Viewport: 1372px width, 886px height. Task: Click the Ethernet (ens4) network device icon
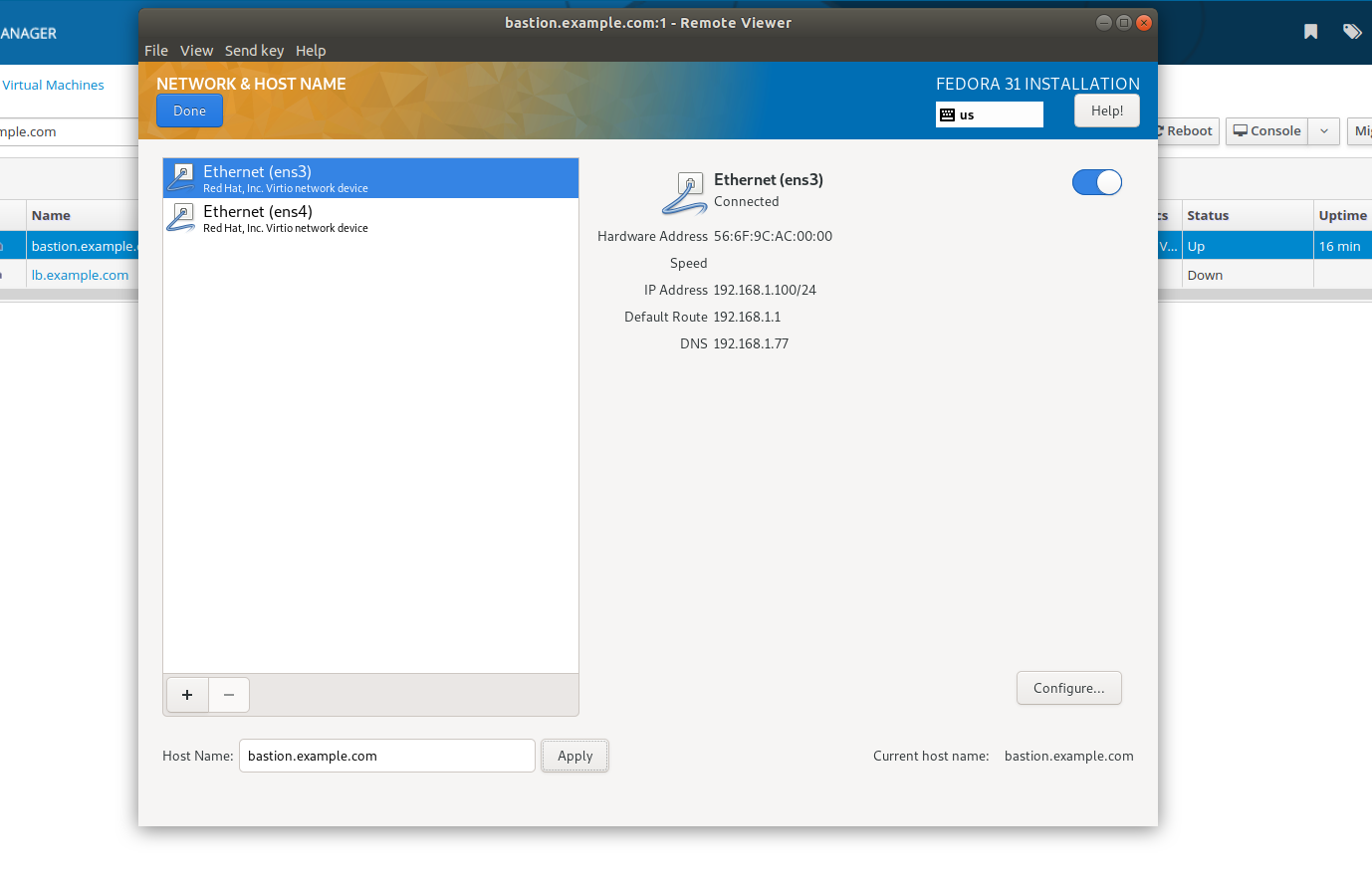pos(181,218)
